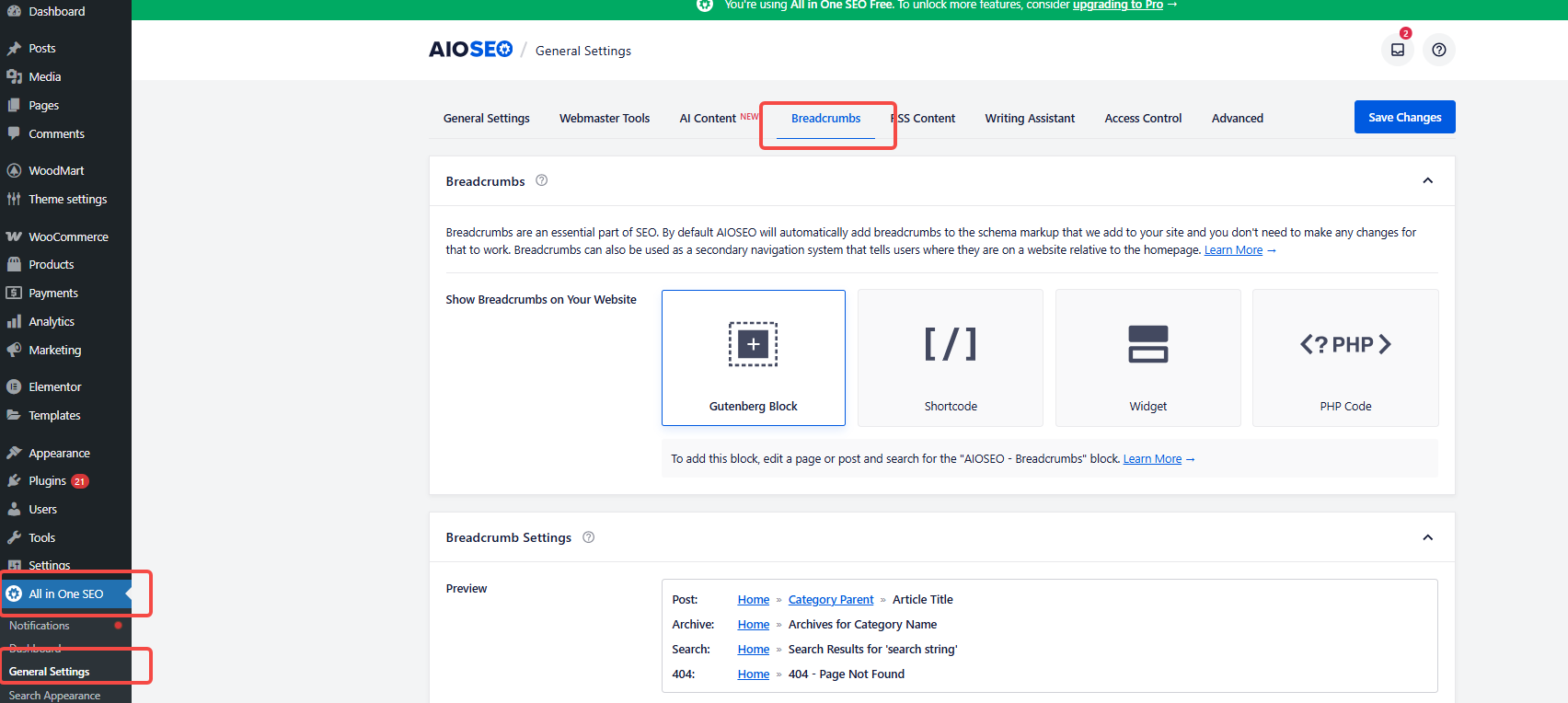Open Search Appearance submenu item
This screenshot has width=1568, height=703.
click(x=54, y=696)
